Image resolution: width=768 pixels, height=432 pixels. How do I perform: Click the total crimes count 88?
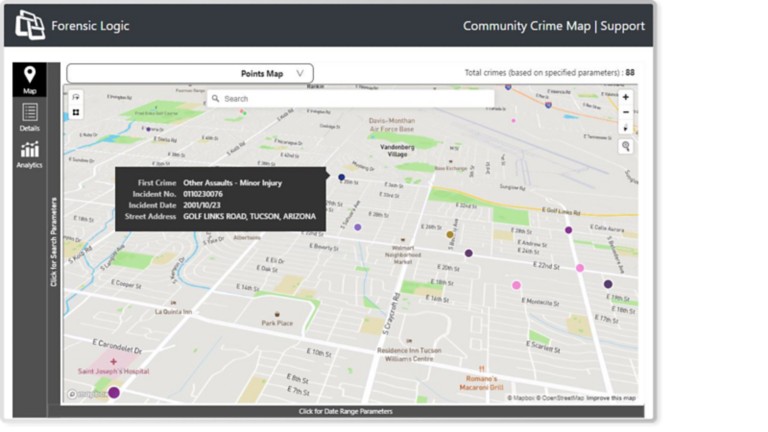tap(630, 72)
